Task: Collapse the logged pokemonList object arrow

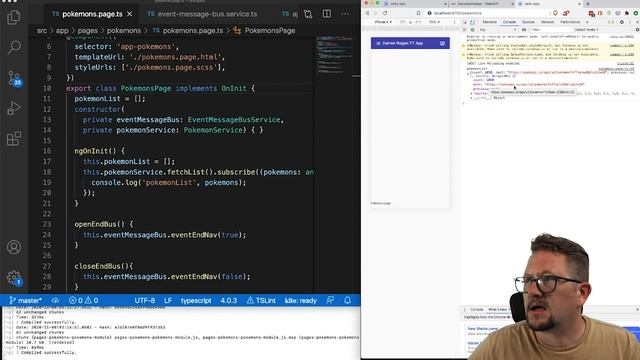Action: (468, 73)
